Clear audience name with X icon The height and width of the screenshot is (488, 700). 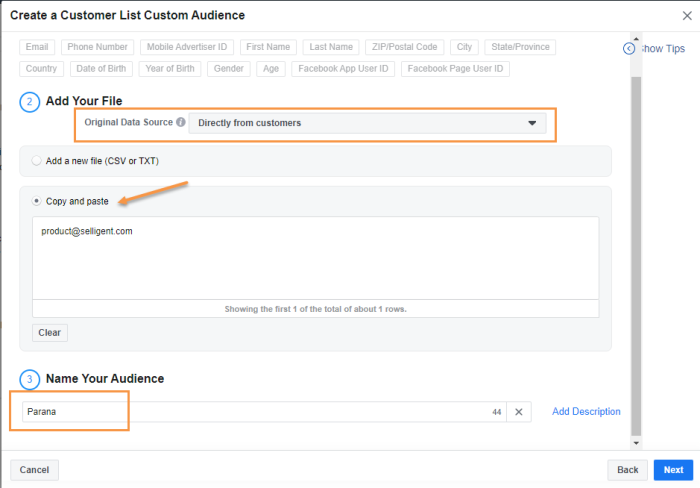[x=518, y=412]
